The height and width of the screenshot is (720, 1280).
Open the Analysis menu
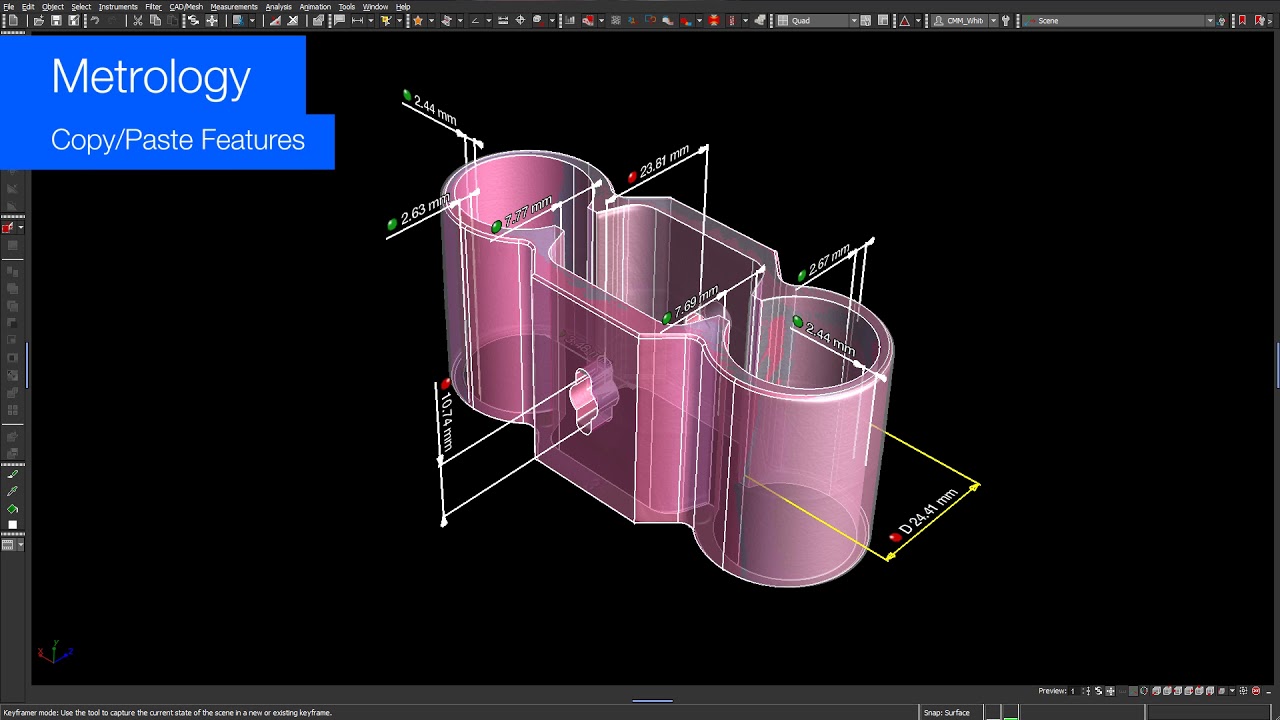[x=278, y=7]
